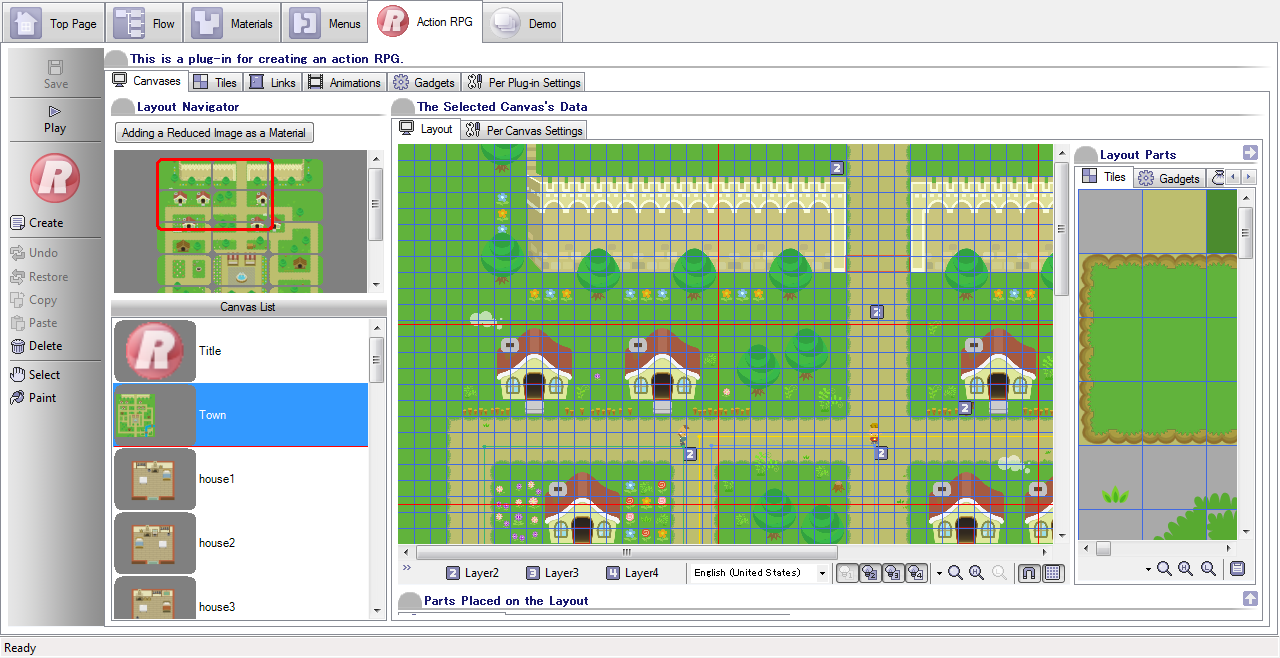This screenshot has width=1280, height=658.
Task: Expand layer bar with double chevron
Action: point(407,568)
